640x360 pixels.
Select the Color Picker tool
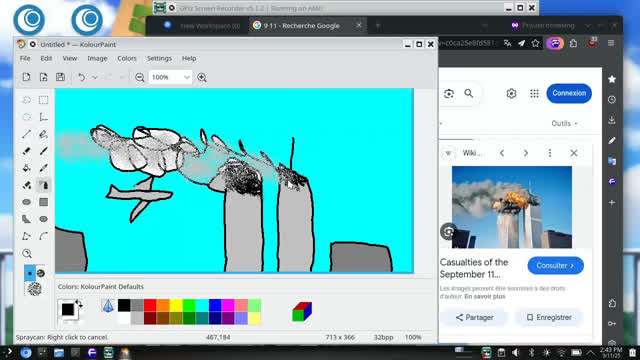(x=43, y=168)
